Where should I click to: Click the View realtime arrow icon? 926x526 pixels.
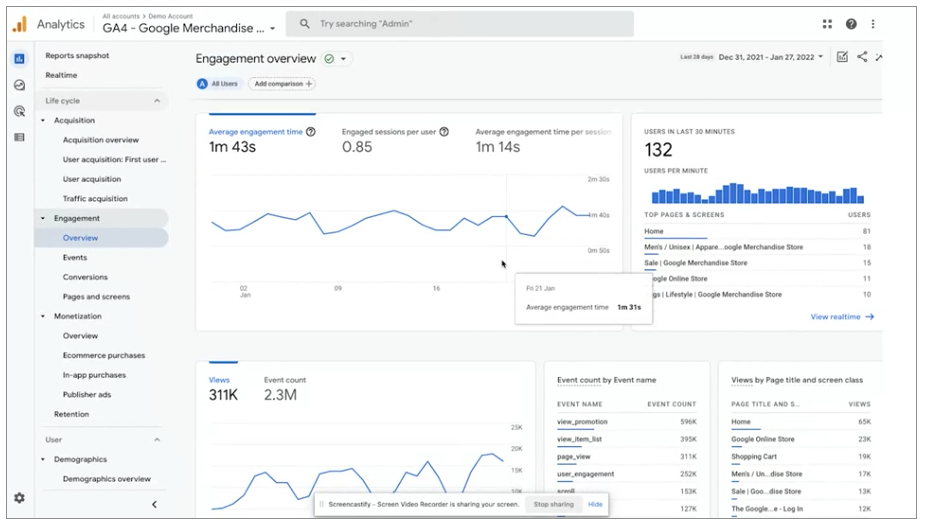869,317
